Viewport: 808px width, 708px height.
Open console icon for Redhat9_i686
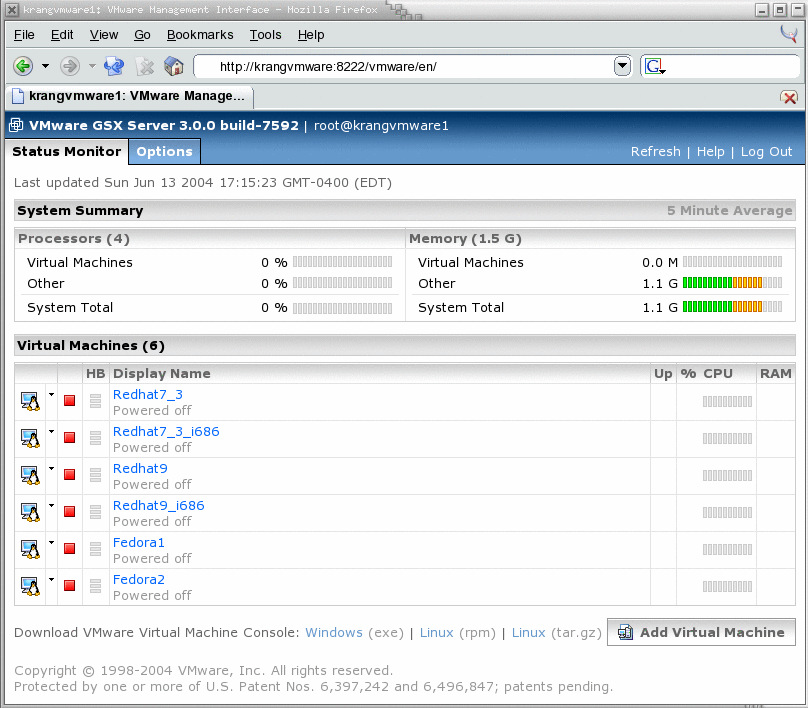point(30,513)
